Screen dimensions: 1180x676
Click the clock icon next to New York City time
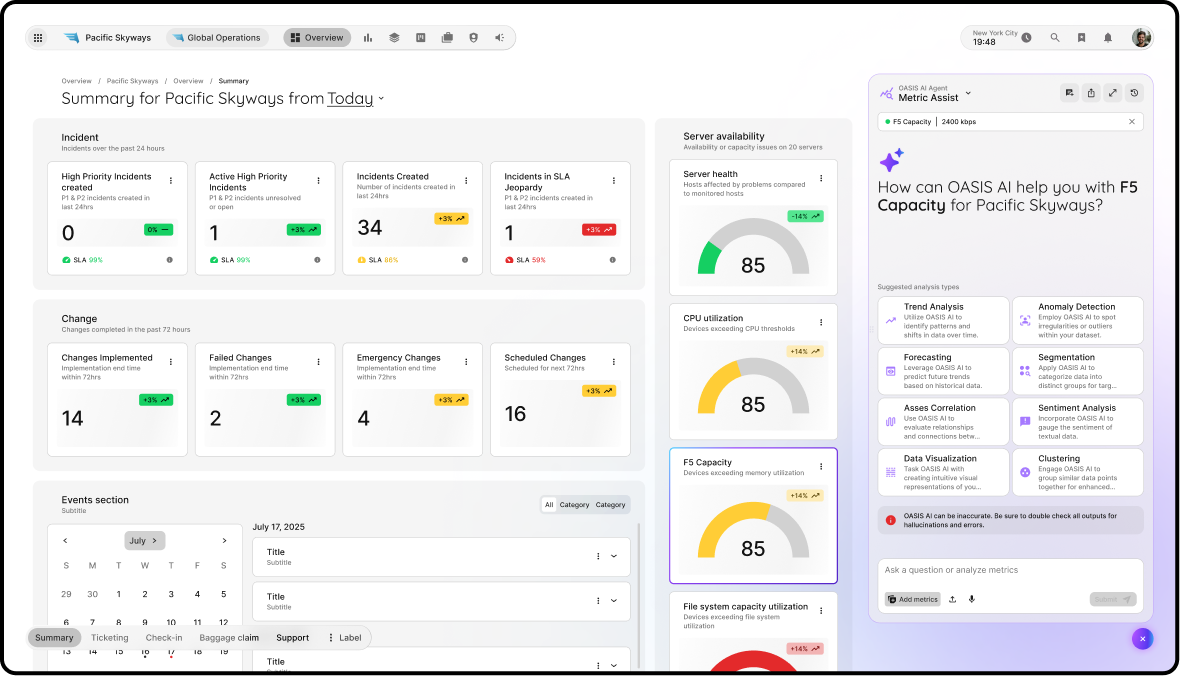click(x=1026, y=38)
